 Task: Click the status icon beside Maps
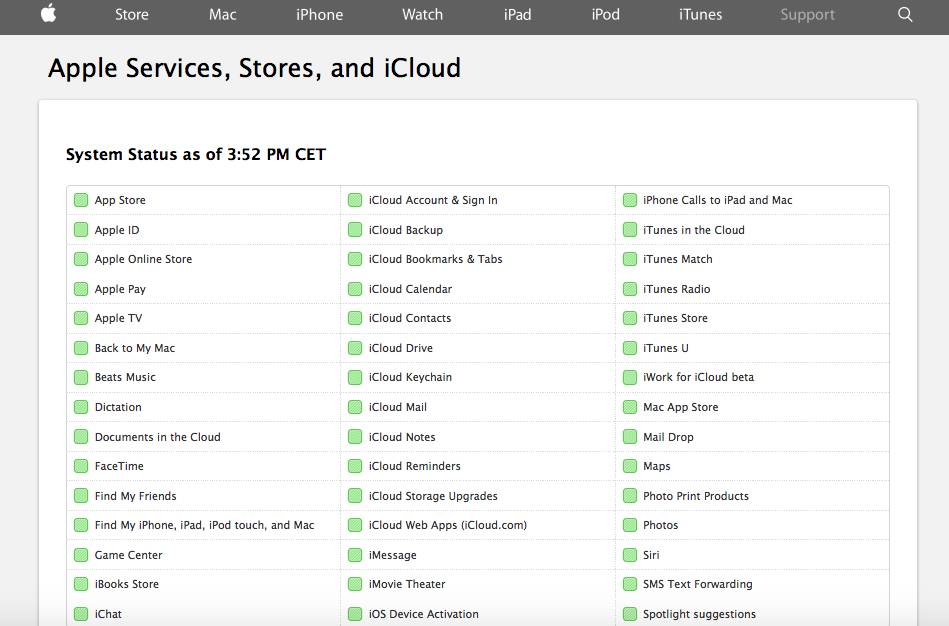click(630, 467)
